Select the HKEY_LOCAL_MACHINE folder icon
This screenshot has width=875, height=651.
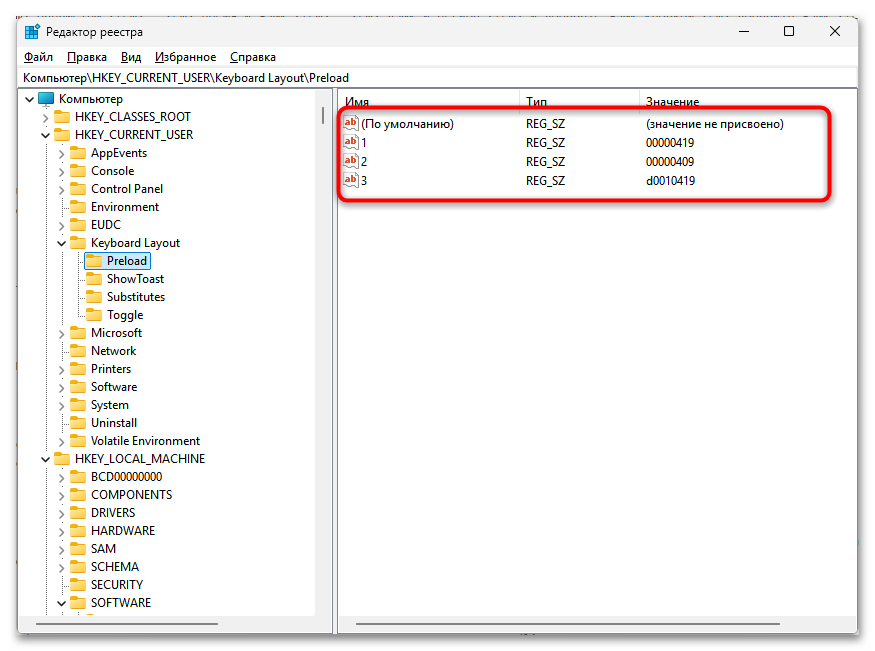click(62, 459)
